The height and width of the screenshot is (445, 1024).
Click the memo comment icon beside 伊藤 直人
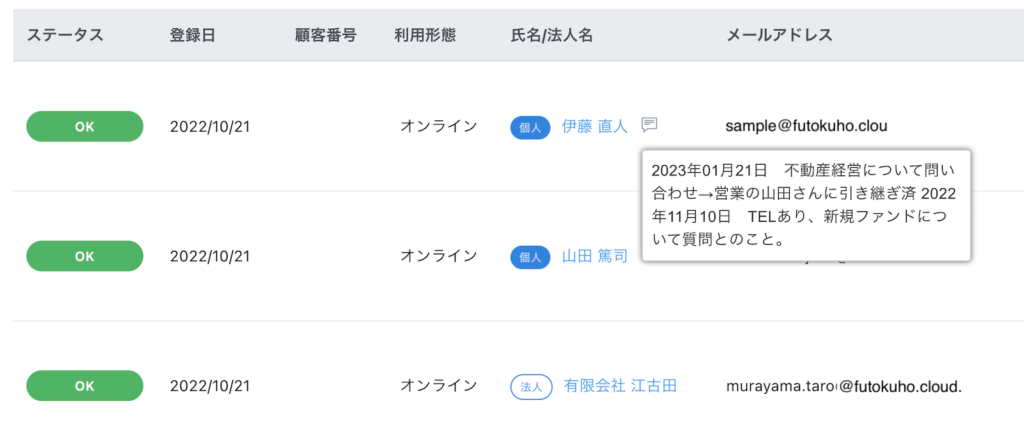click(649, 125)
